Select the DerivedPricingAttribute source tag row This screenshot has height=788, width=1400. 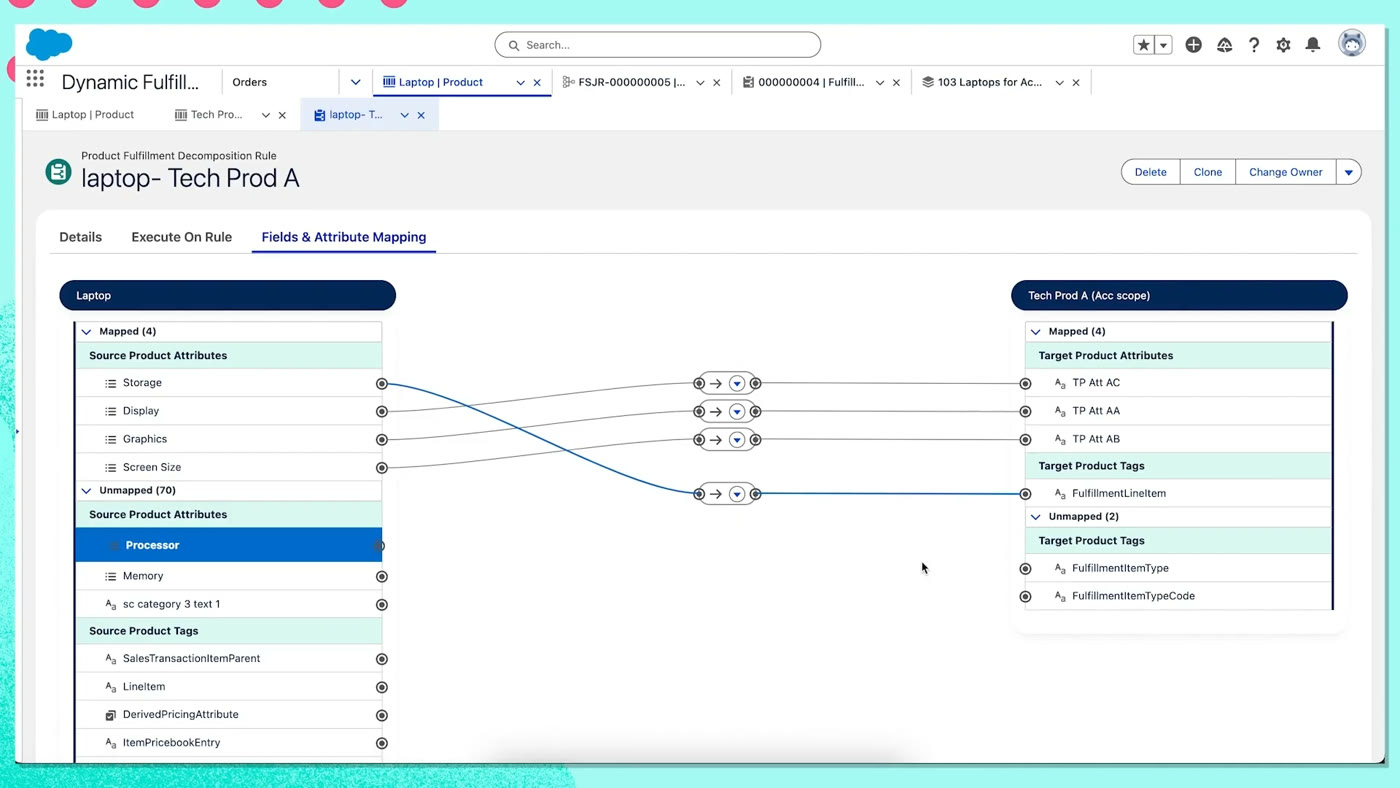click(x=229, y=715)
